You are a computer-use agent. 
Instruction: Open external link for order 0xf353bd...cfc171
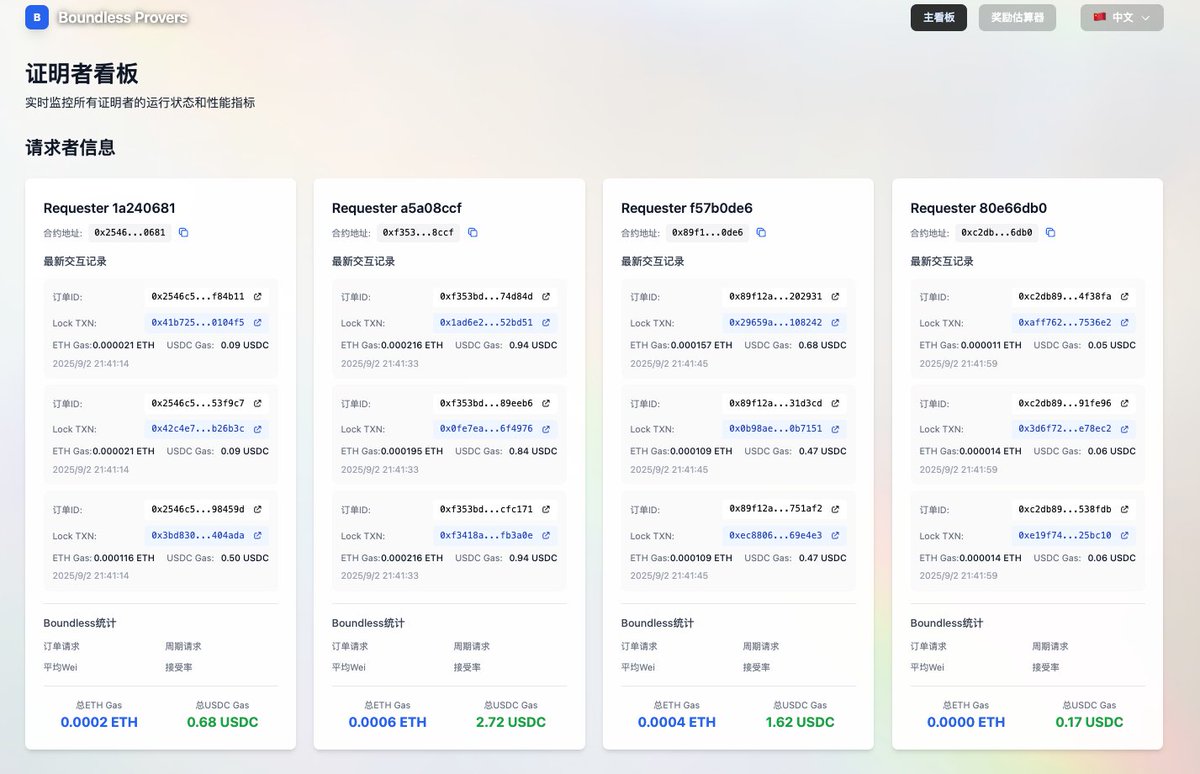coord(546,510)
